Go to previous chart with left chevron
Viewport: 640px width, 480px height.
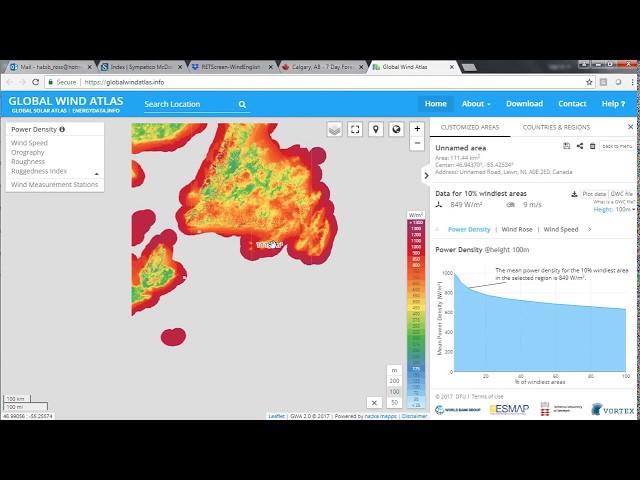click(x=438, y=229)
